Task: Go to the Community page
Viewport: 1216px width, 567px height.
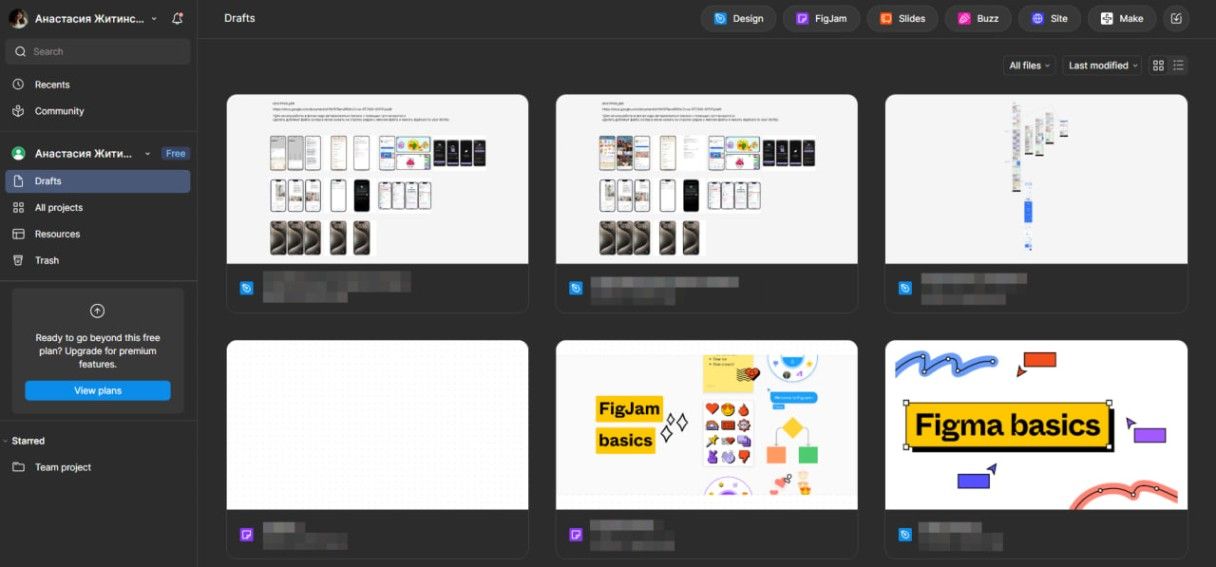Action: [59, 111]
